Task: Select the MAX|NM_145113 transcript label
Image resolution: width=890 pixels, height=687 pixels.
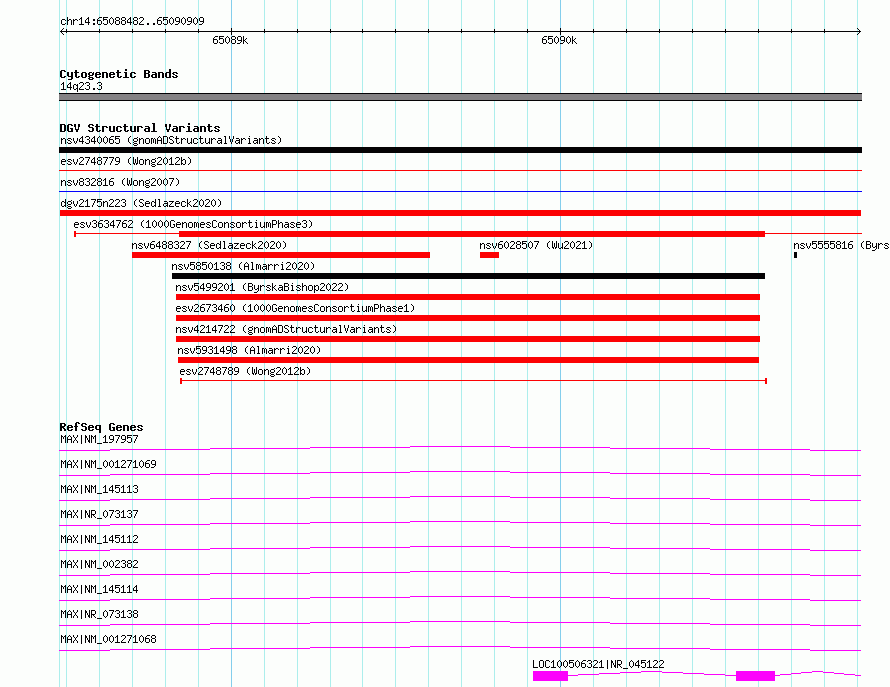Action: point(99,489)
